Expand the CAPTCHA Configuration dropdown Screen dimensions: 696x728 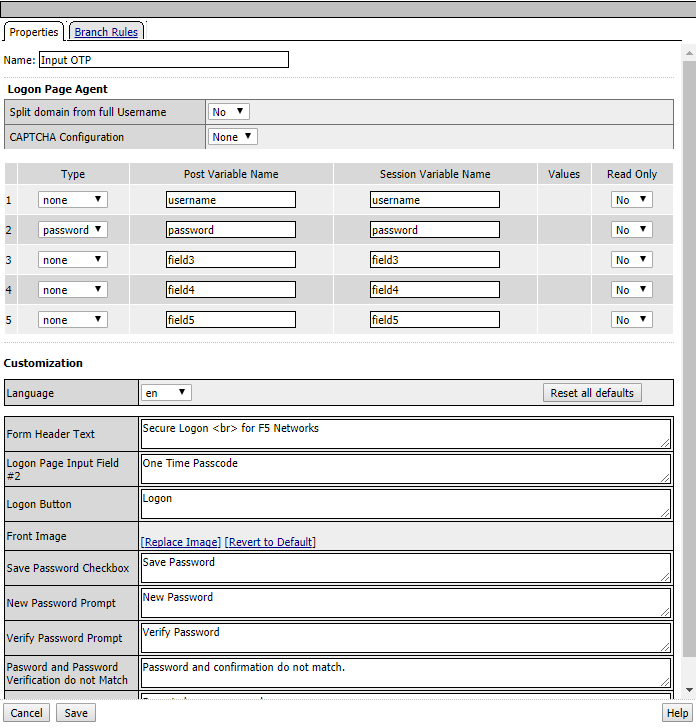[x=233, y=137]
